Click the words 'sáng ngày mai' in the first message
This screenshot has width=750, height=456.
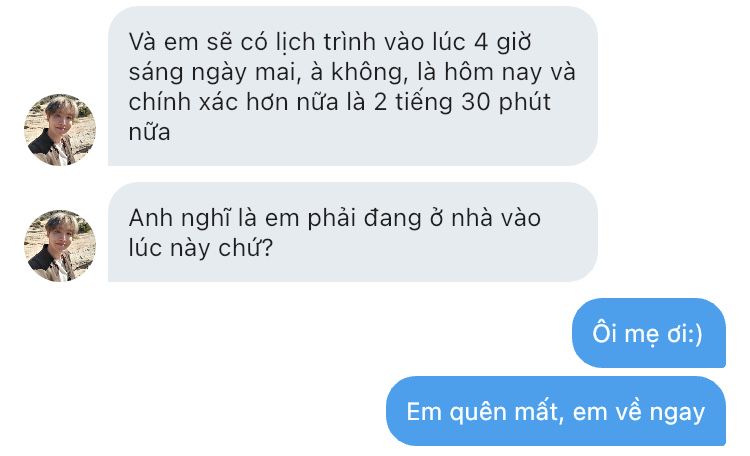click(212, 73)
